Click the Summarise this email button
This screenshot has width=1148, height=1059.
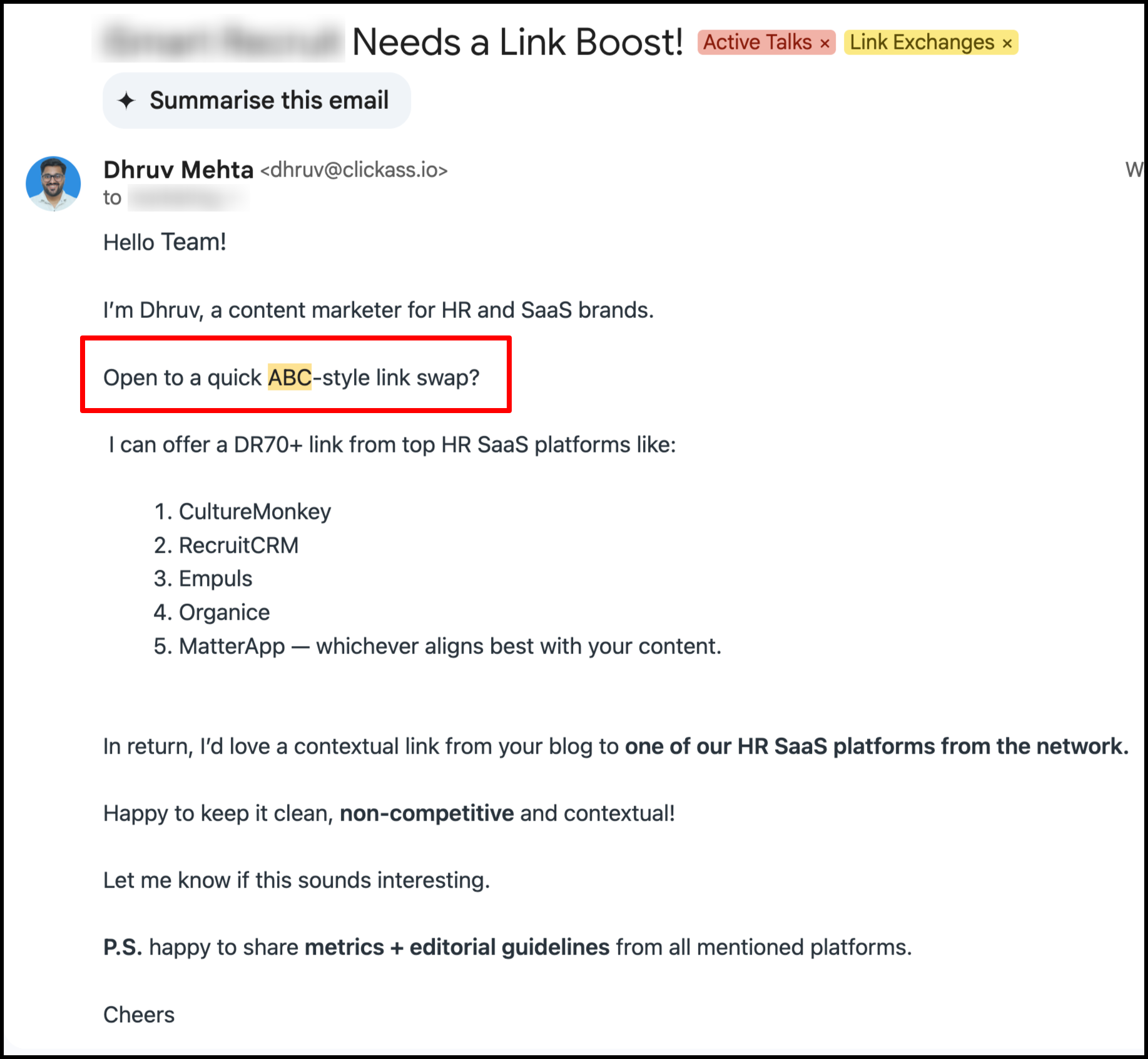coord(257,100)
